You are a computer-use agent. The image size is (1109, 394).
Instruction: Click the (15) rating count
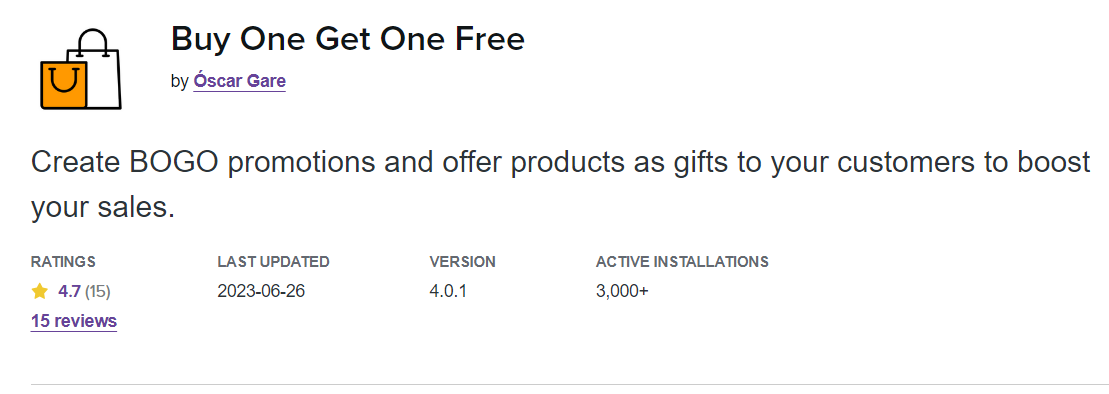click(x=98, y=291)
